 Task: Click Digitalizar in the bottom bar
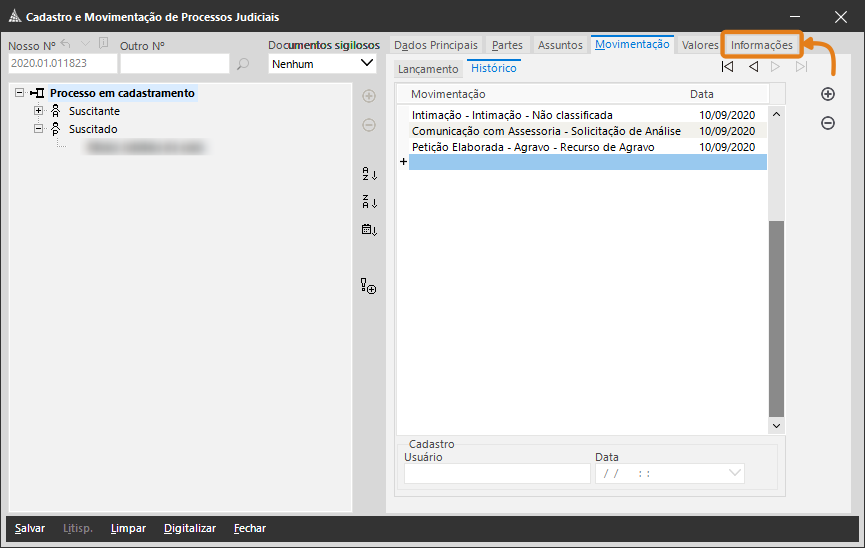click(189, 528)
